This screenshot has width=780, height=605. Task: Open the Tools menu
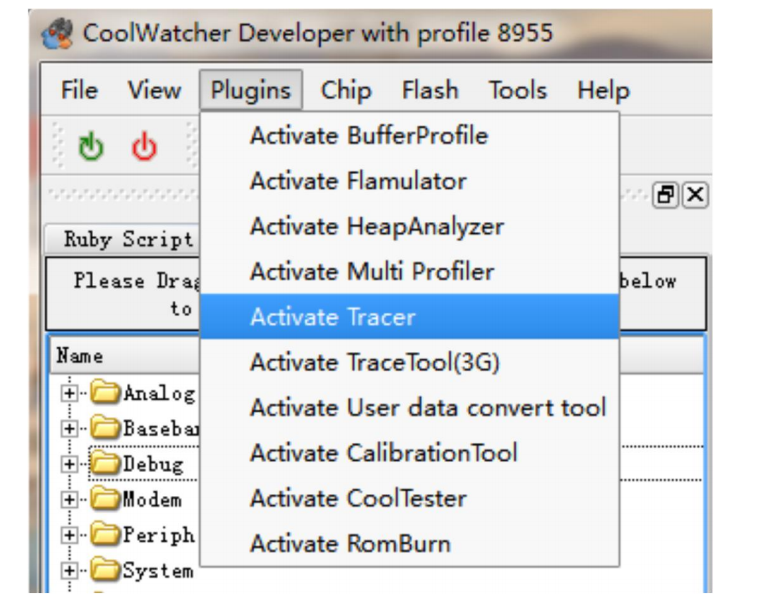tap(517, 90)
